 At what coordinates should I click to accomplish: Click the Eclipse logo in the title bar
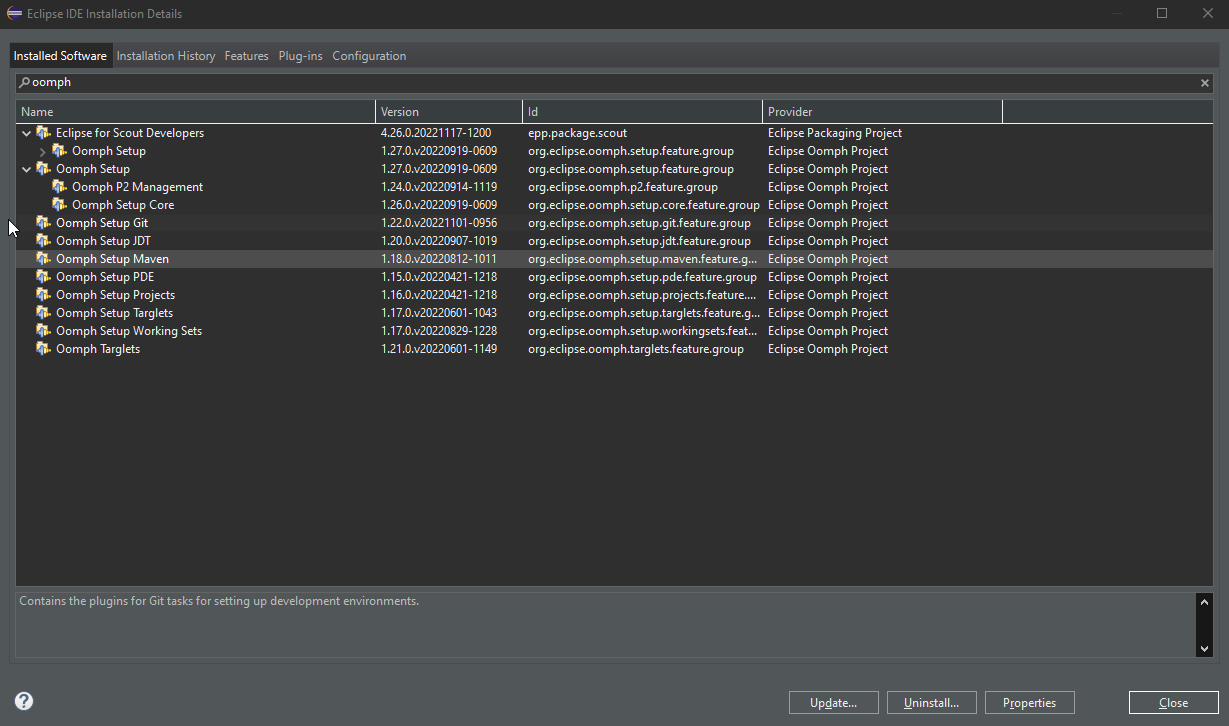click(14, 14)
